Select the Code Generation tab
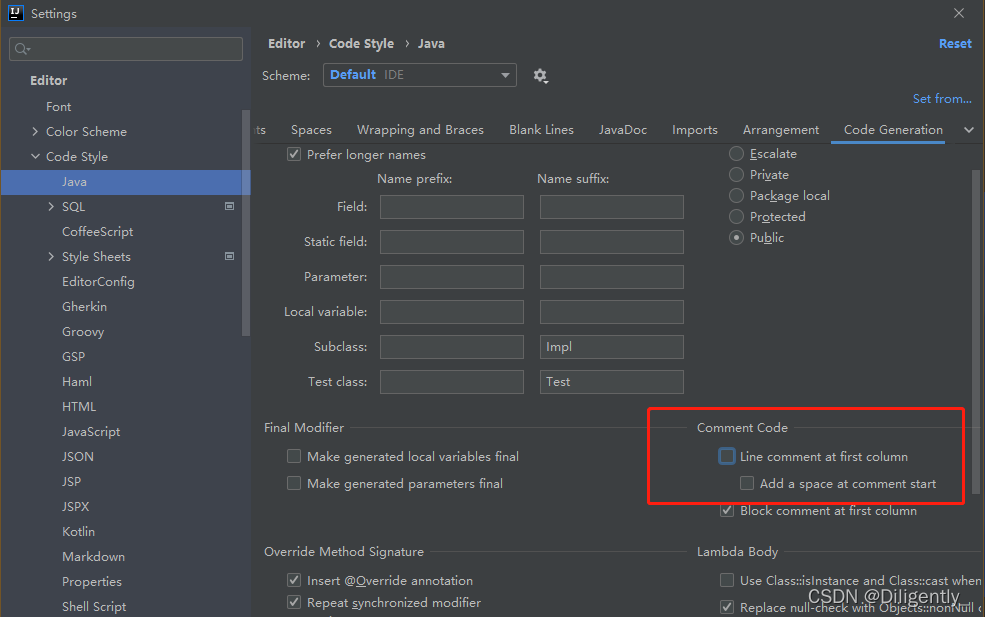The image size is (985, 617). [893, 130]
